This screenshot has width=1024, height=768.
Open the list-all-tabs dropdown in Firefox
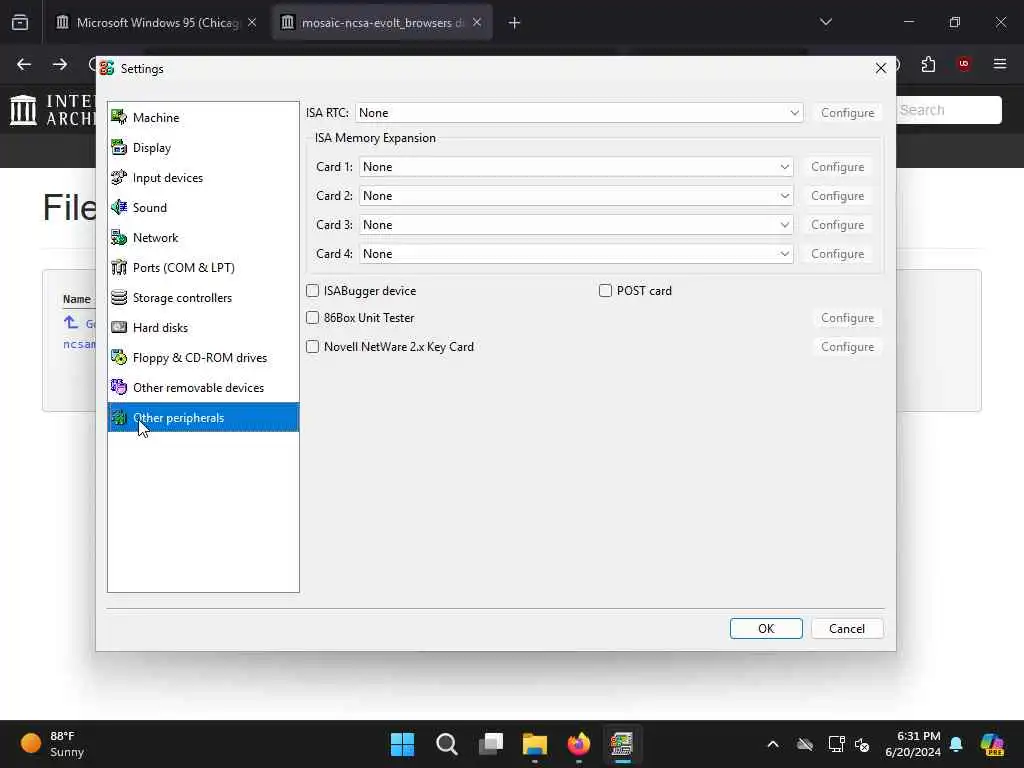pos(826,22)
